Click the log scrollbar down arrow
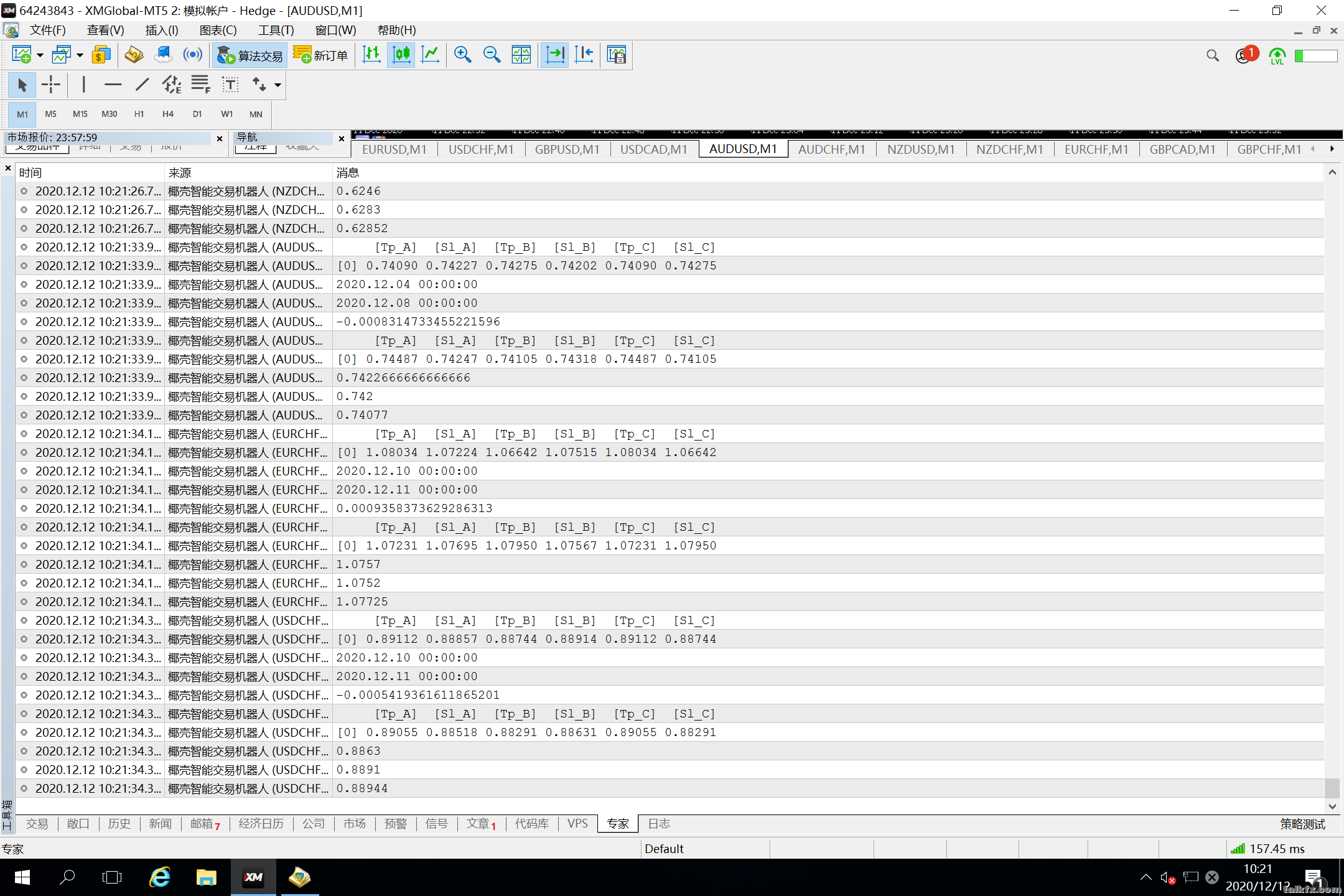This screenshot has height=896, width=1344. [x=1332, y=806]
